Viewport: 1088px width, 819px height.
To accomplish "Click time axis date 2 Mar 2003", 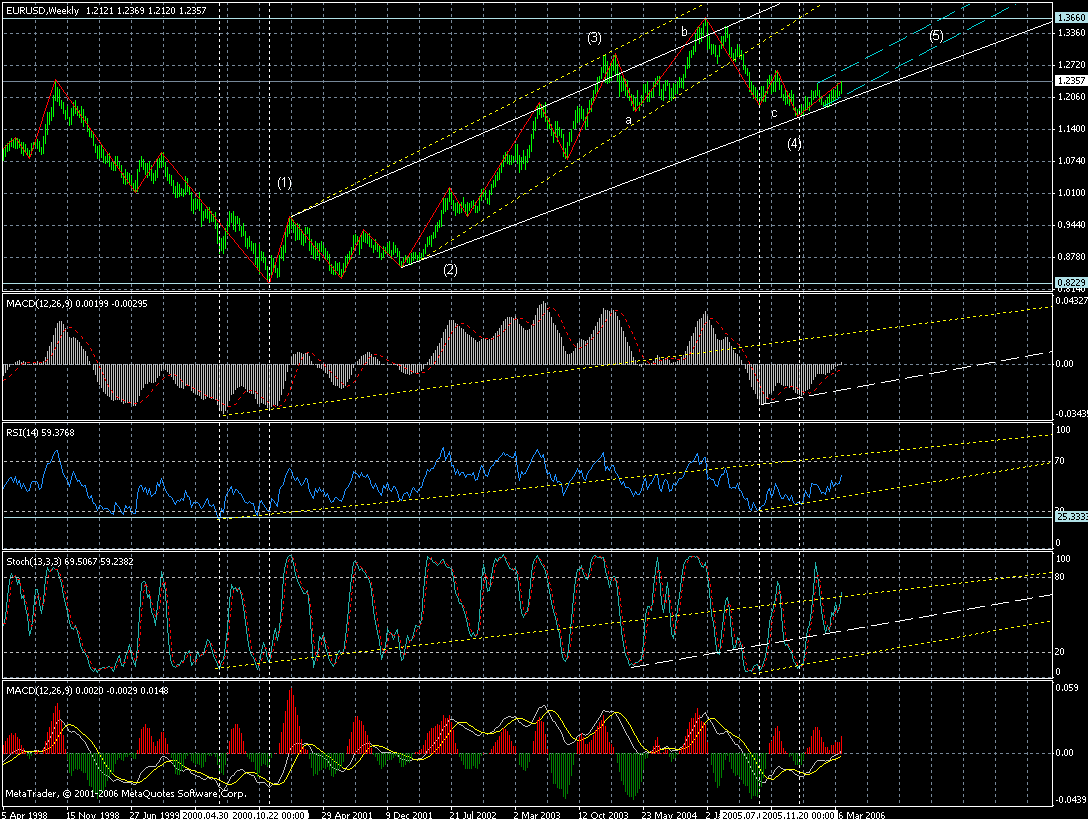I will click(537, 815).
